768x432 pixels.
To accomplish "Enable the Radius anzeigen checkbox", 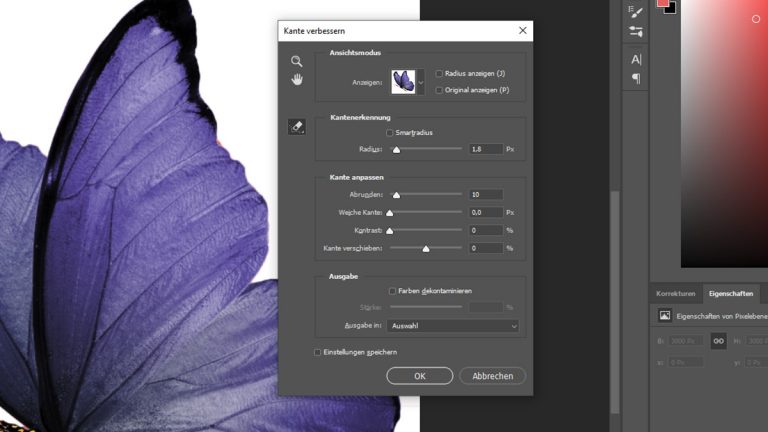I will pos(439,74).
